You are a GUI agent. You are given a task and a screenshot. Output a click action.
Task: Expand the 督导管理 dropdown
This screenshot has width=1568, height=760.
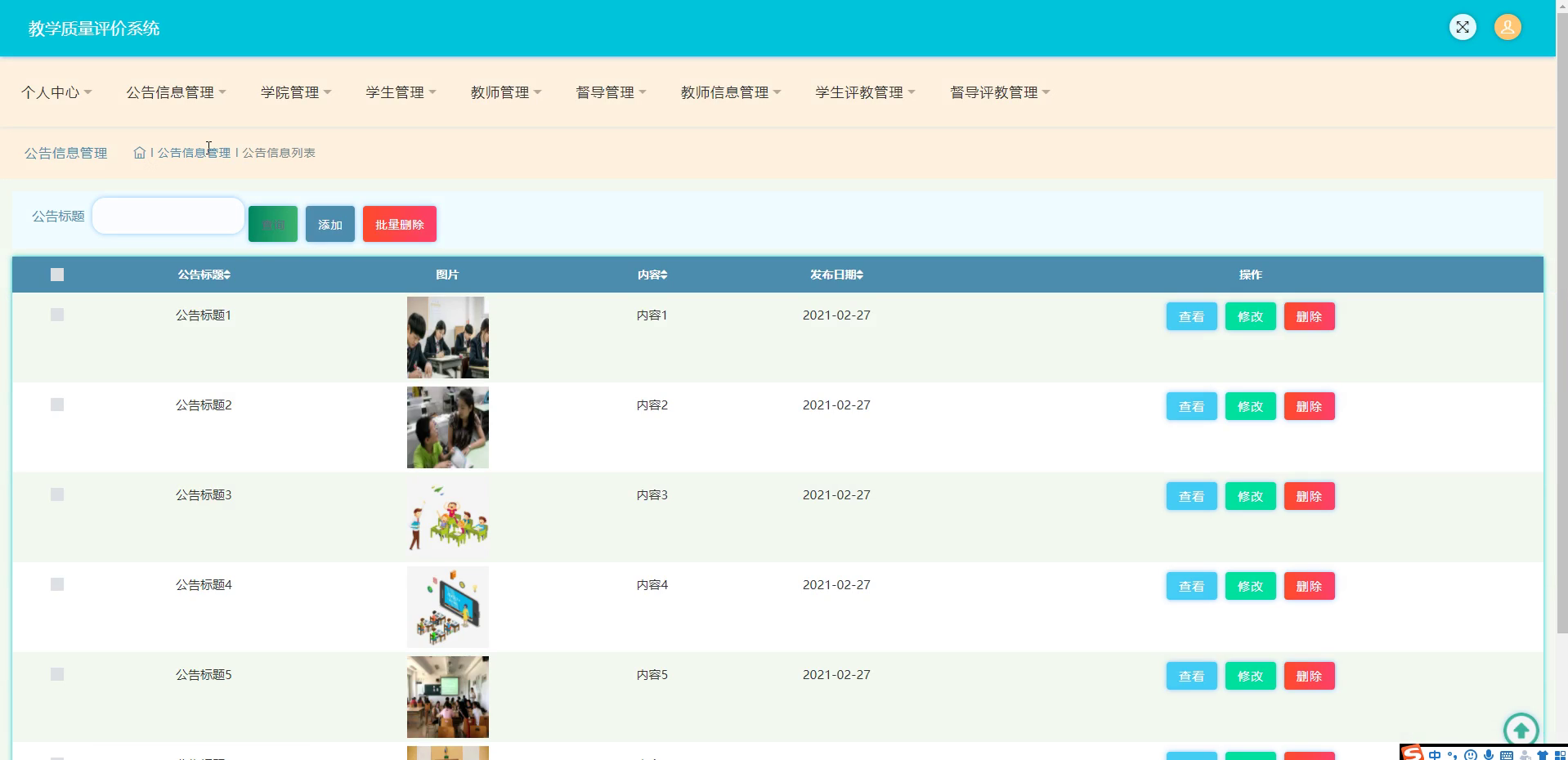[x=611, y=92]
